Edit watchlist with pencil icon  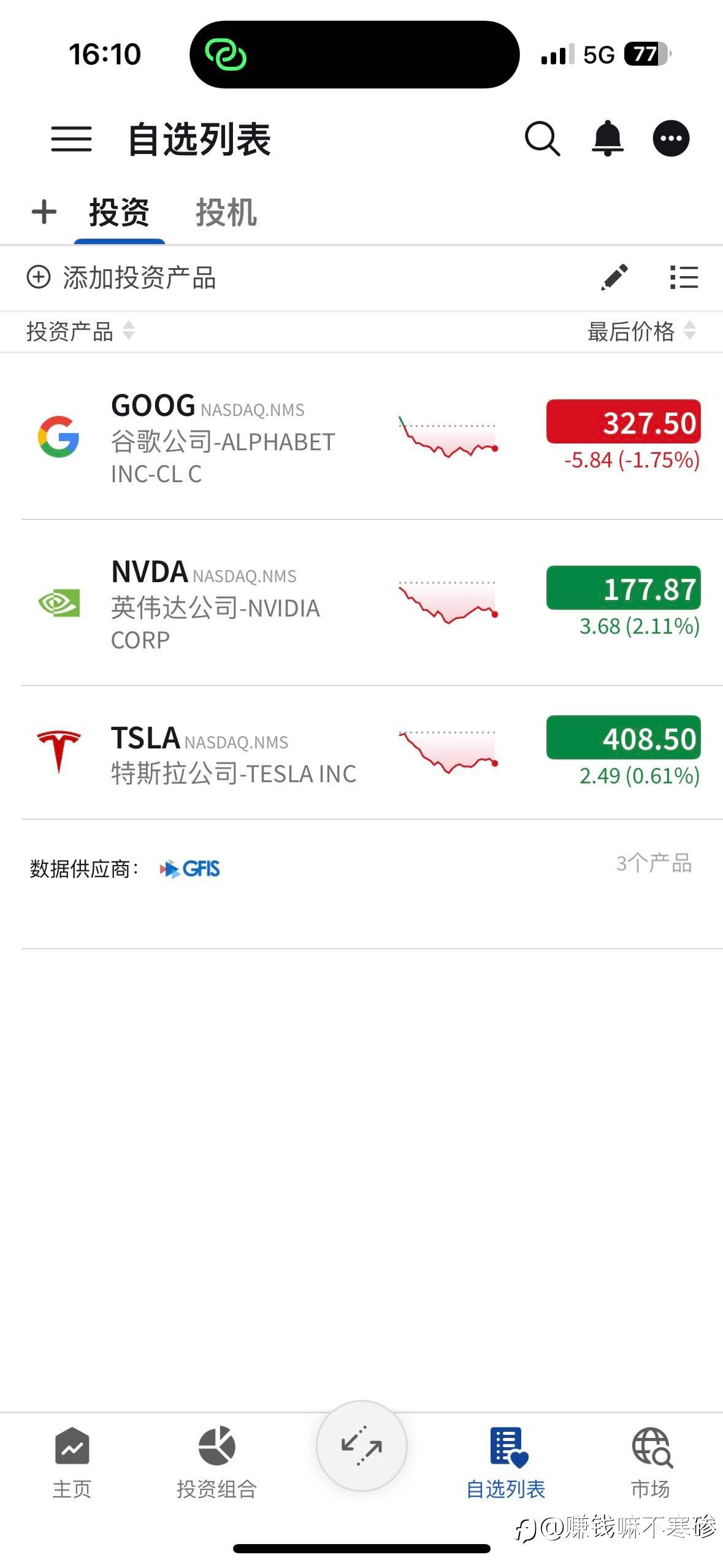(x=614, y=277)
